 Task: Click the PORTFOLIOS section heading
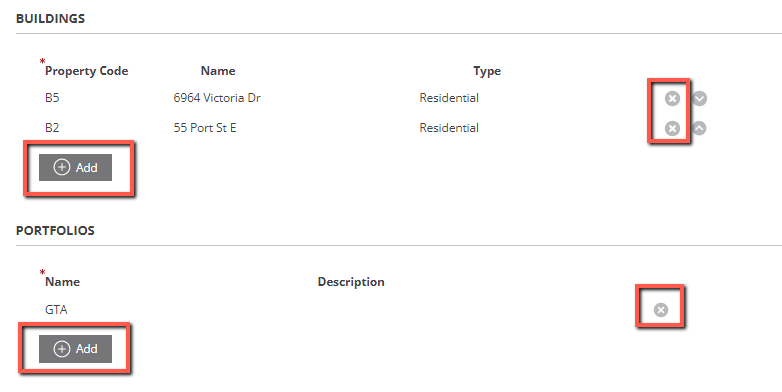coord(55,230)
